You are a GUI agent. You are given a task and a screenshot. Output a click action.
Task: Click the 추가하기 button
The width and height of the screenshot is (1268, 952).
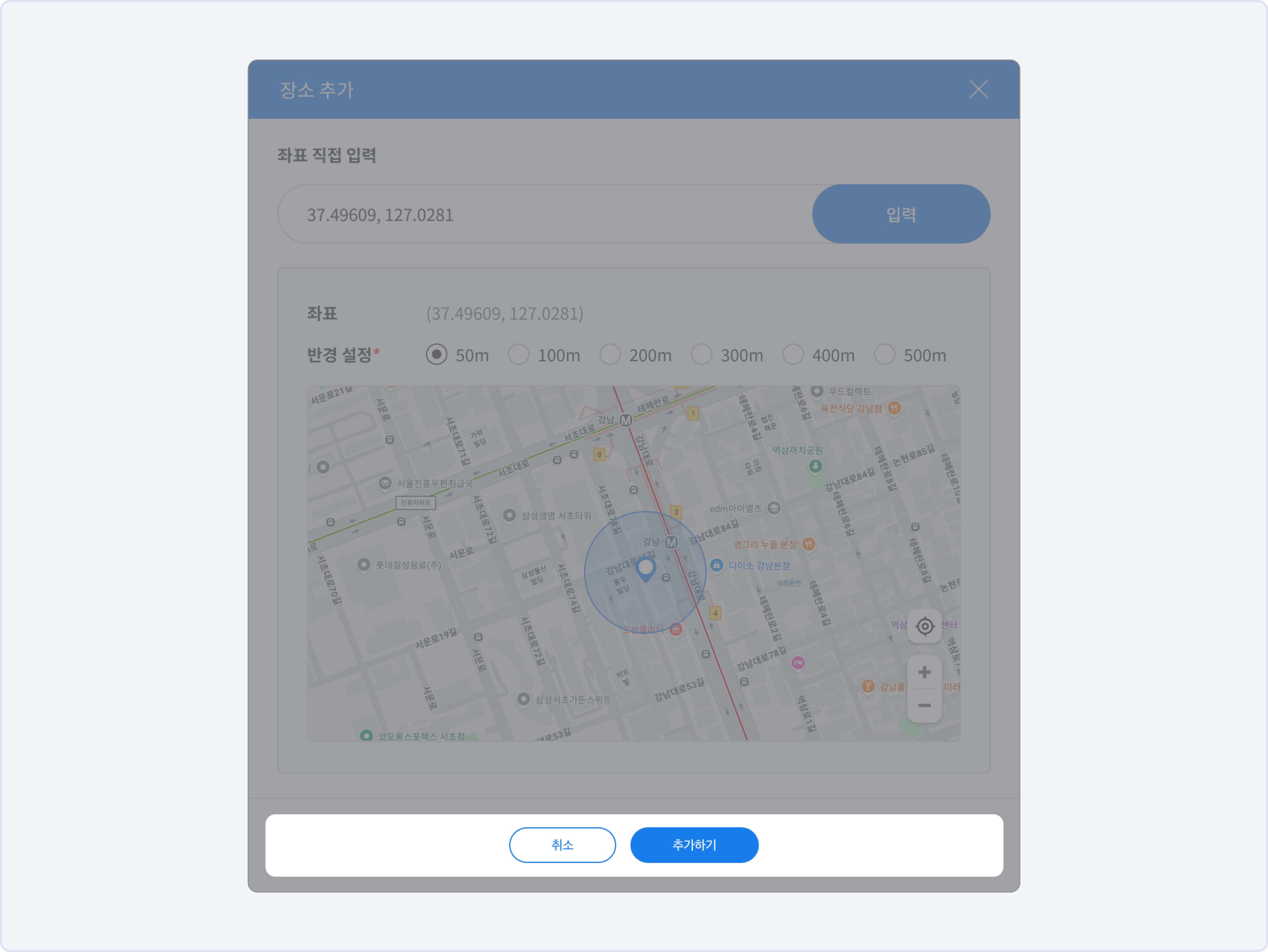pos(694,844)
